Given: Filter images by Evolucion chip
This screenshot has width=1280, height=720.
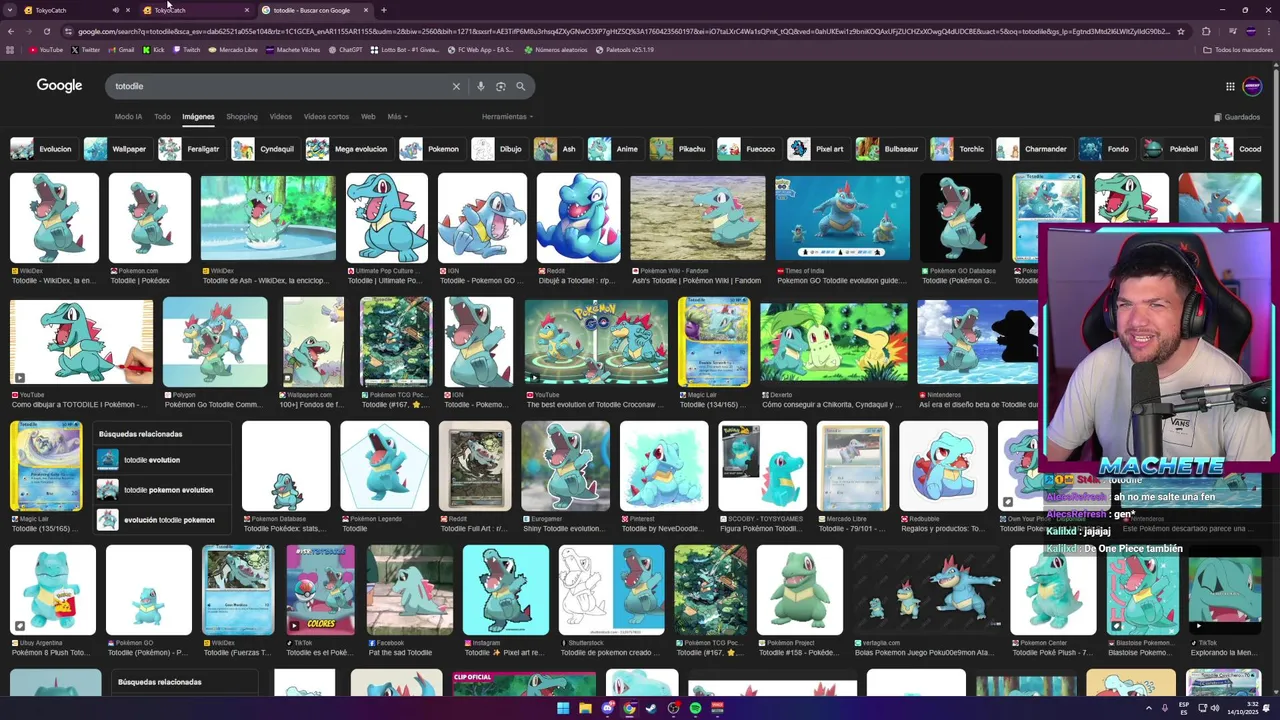Looking at the screenshot, I should coord(42,149).
